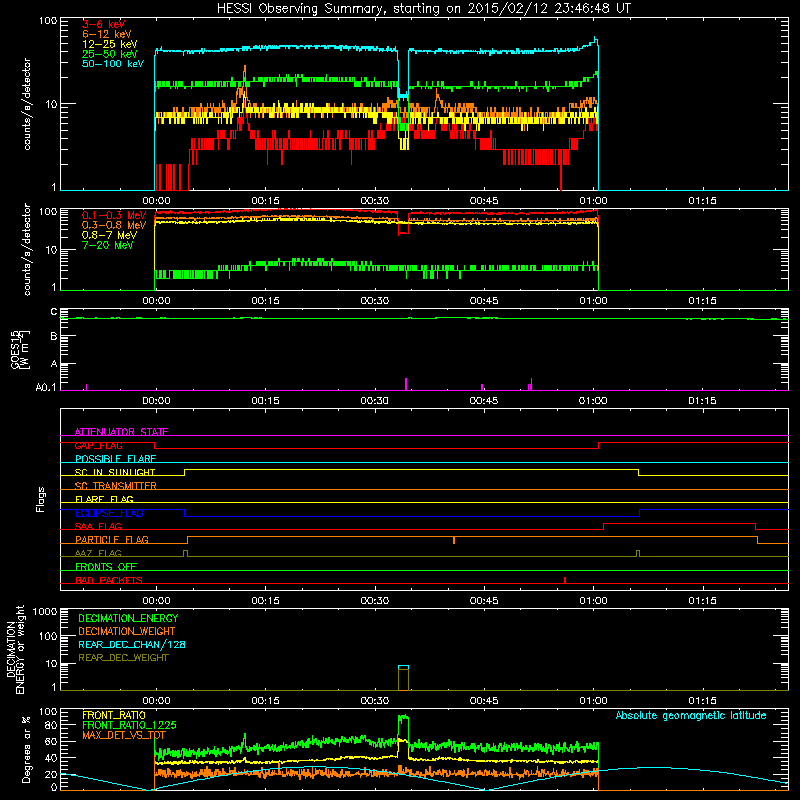
Task: Select the A0.1 tick label on GOES axis
Action: pyautogui.click(x=46, y=388)
